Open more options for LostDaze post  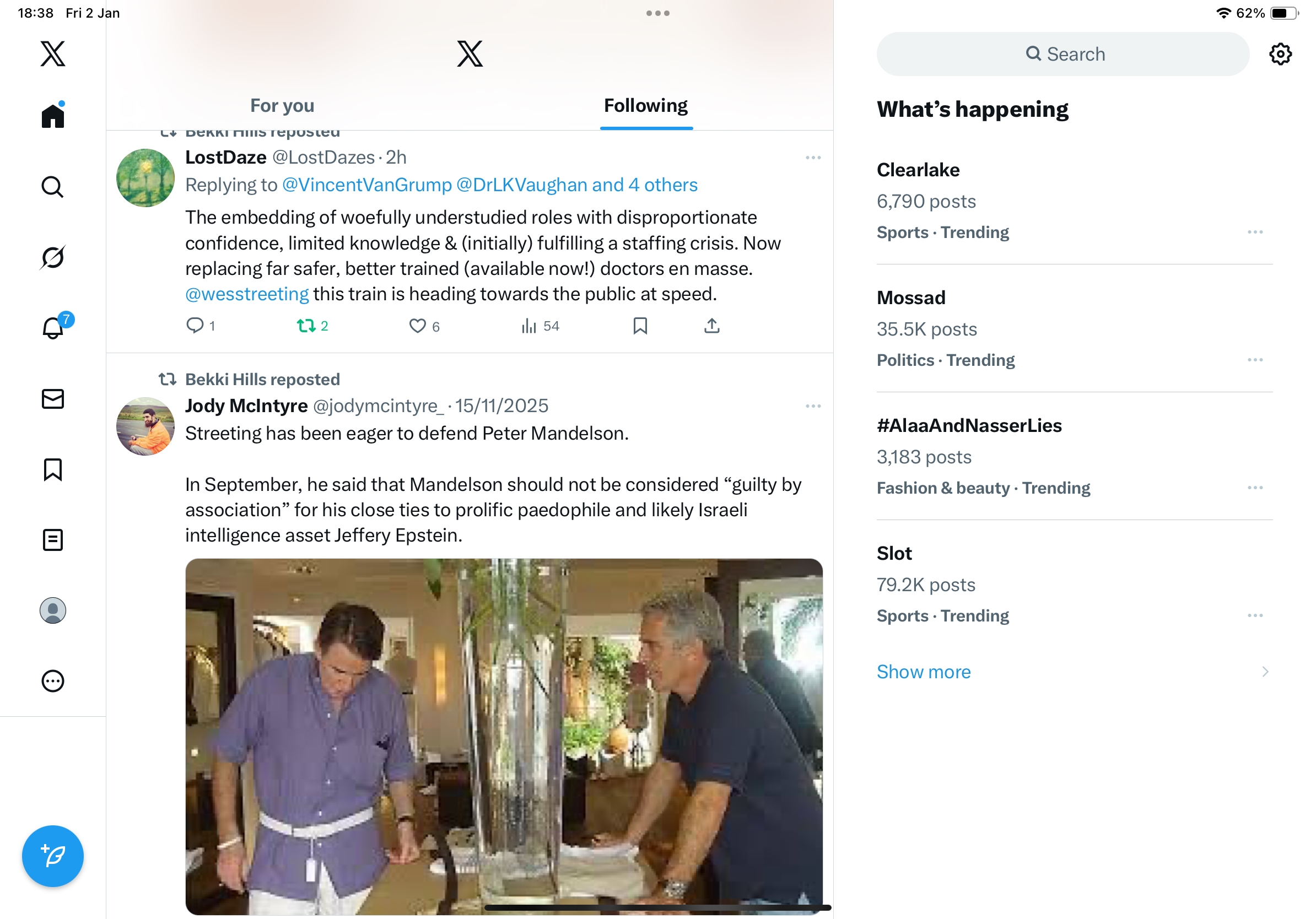point(813,158)
